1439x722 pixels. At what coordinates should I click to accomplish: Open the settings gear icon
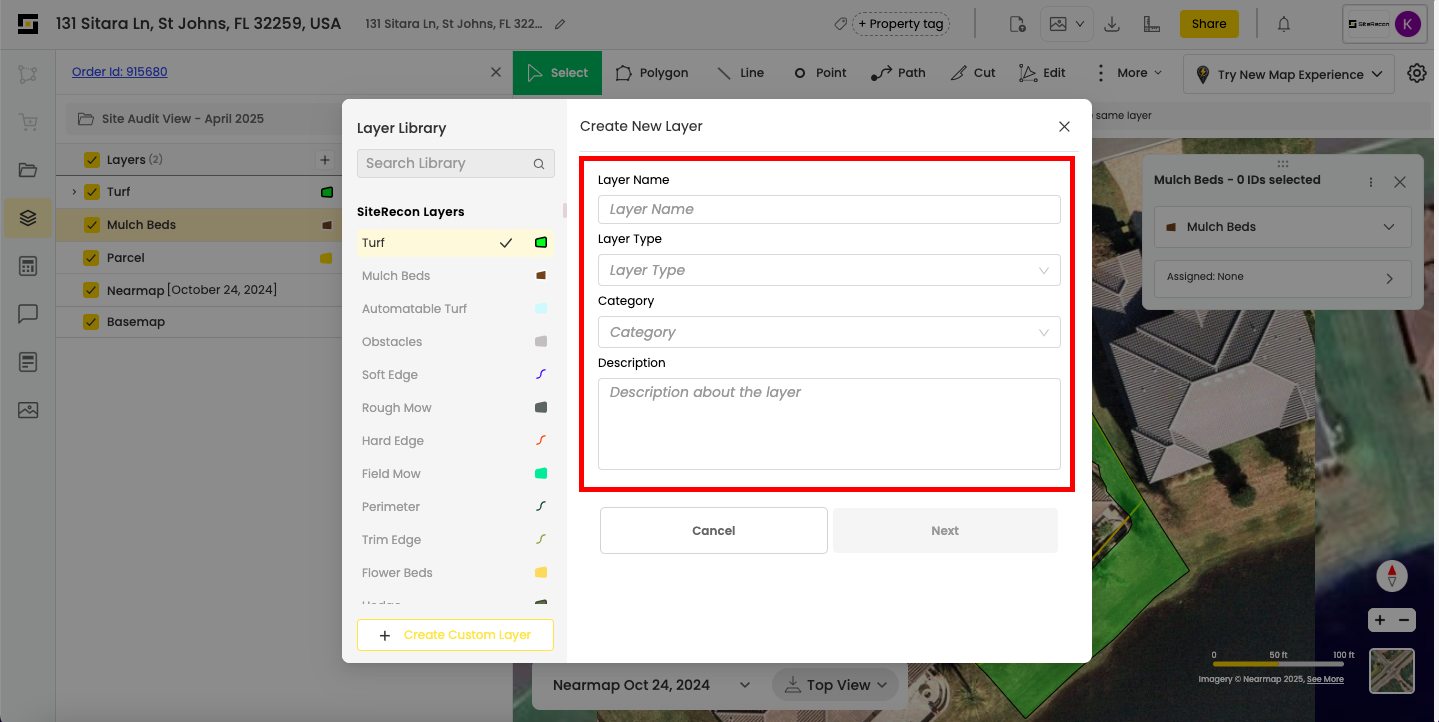pos(1416,73)
